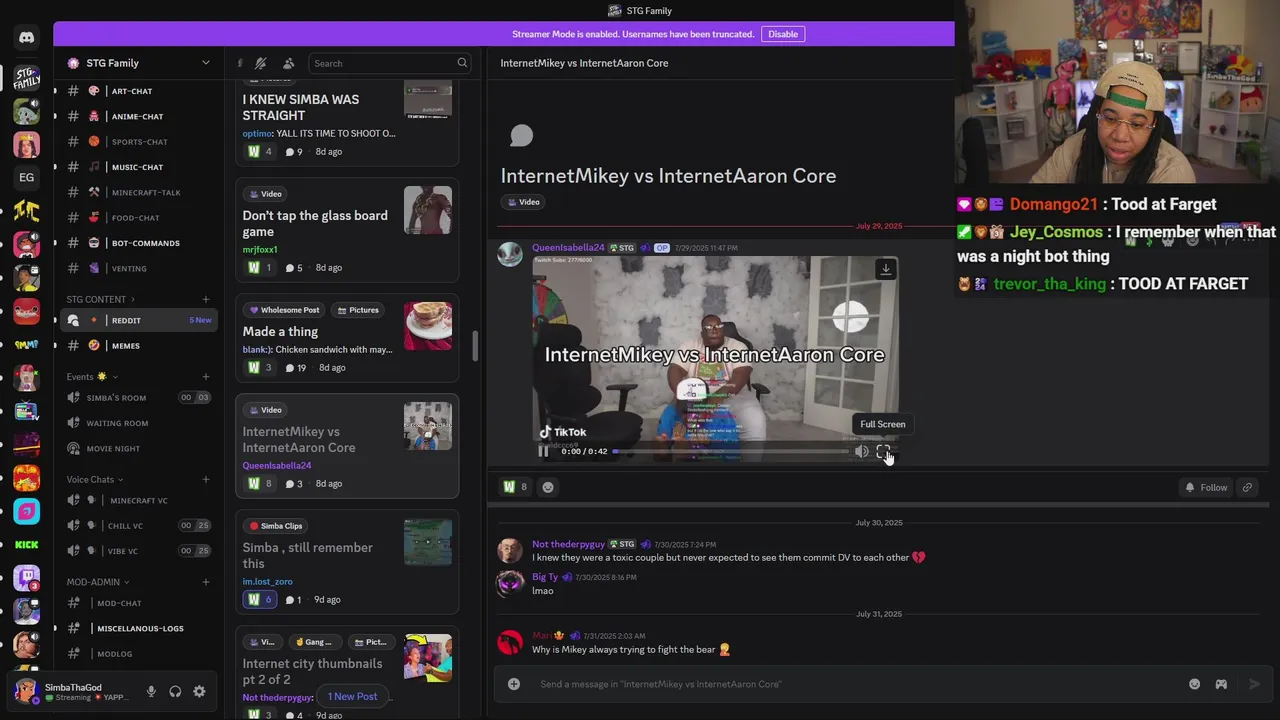This screenshot has height=720, width=1280.
Task: Collapse the Events category
Action: click(x=92, y=377)
